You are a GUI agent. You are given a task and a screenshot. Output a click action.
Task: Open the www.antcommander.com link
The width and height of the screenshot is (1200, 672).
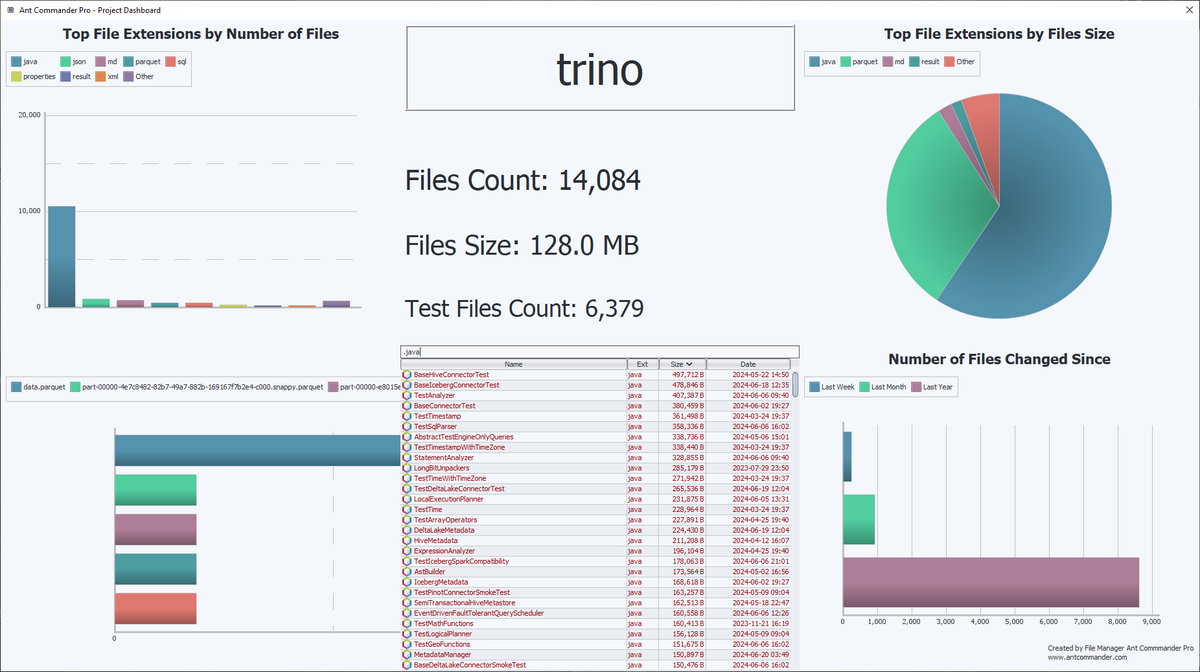(x=1087, y=656)
